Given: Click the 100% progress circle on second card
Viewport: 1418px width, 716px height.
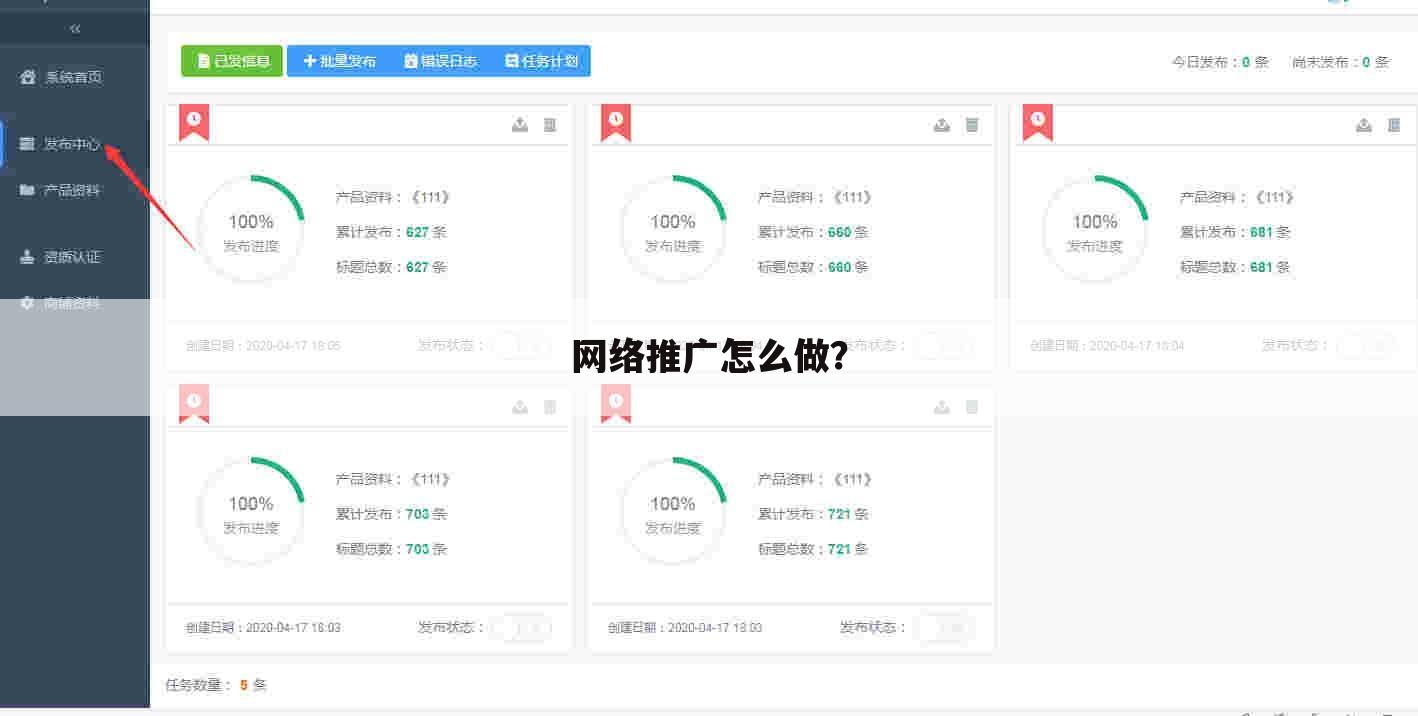Looking at the screenshot, I should 672,229.
